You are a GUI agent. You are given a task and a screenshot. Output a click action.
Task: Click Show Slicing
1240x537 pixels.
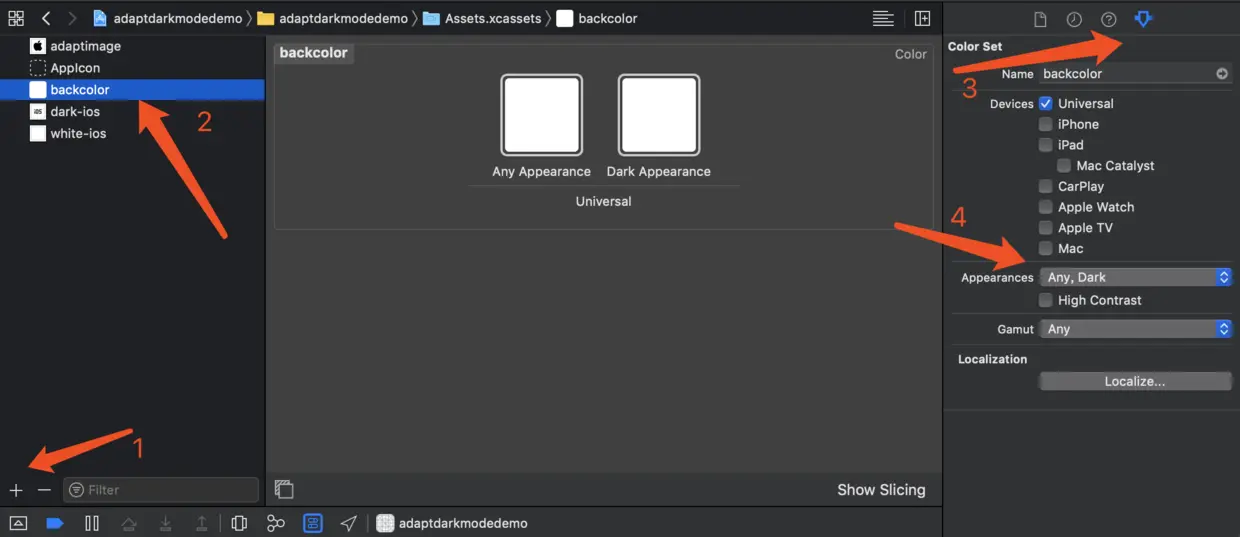coord(881,490)
